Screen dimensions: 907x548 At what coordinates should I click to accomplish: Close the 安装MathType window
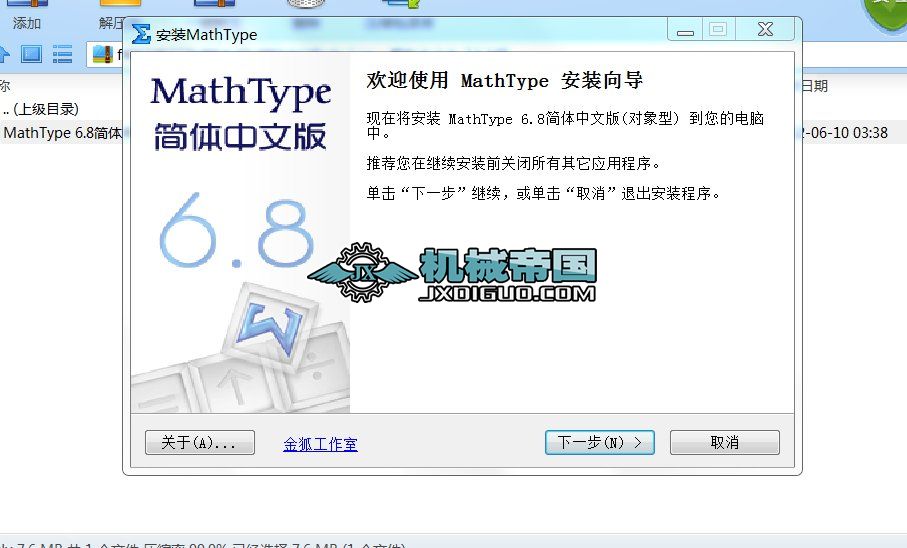pyautogui.click(x=765, y=29)
